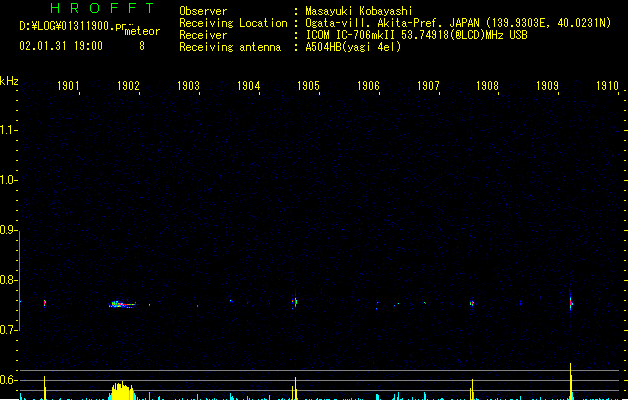Click the 0.6 kHz frequency label

tap(8, 380)
